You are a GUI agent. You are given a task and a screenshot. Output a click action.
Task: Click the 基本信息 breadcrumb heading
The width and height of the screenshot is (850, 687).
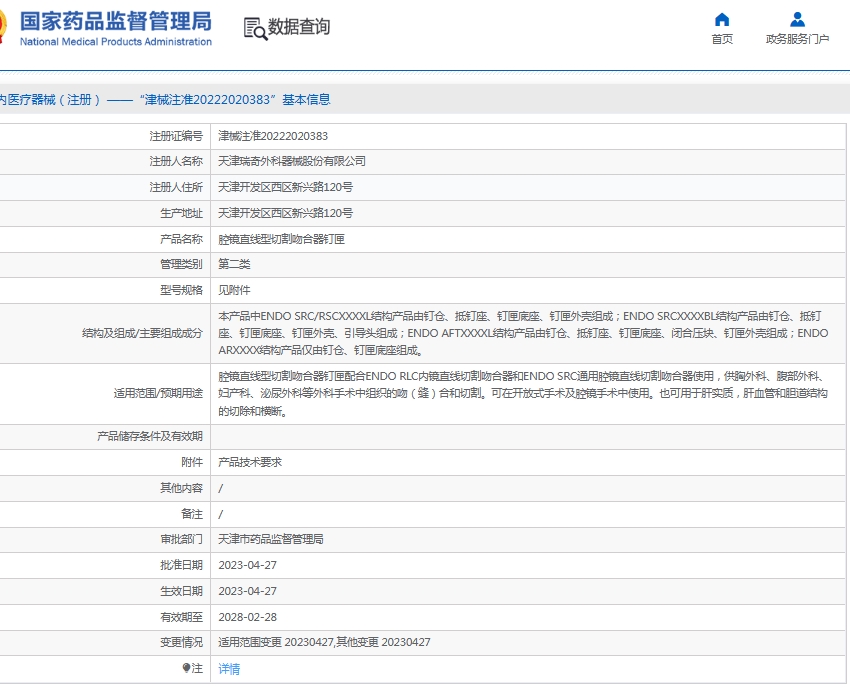click(x=306, y=100)
